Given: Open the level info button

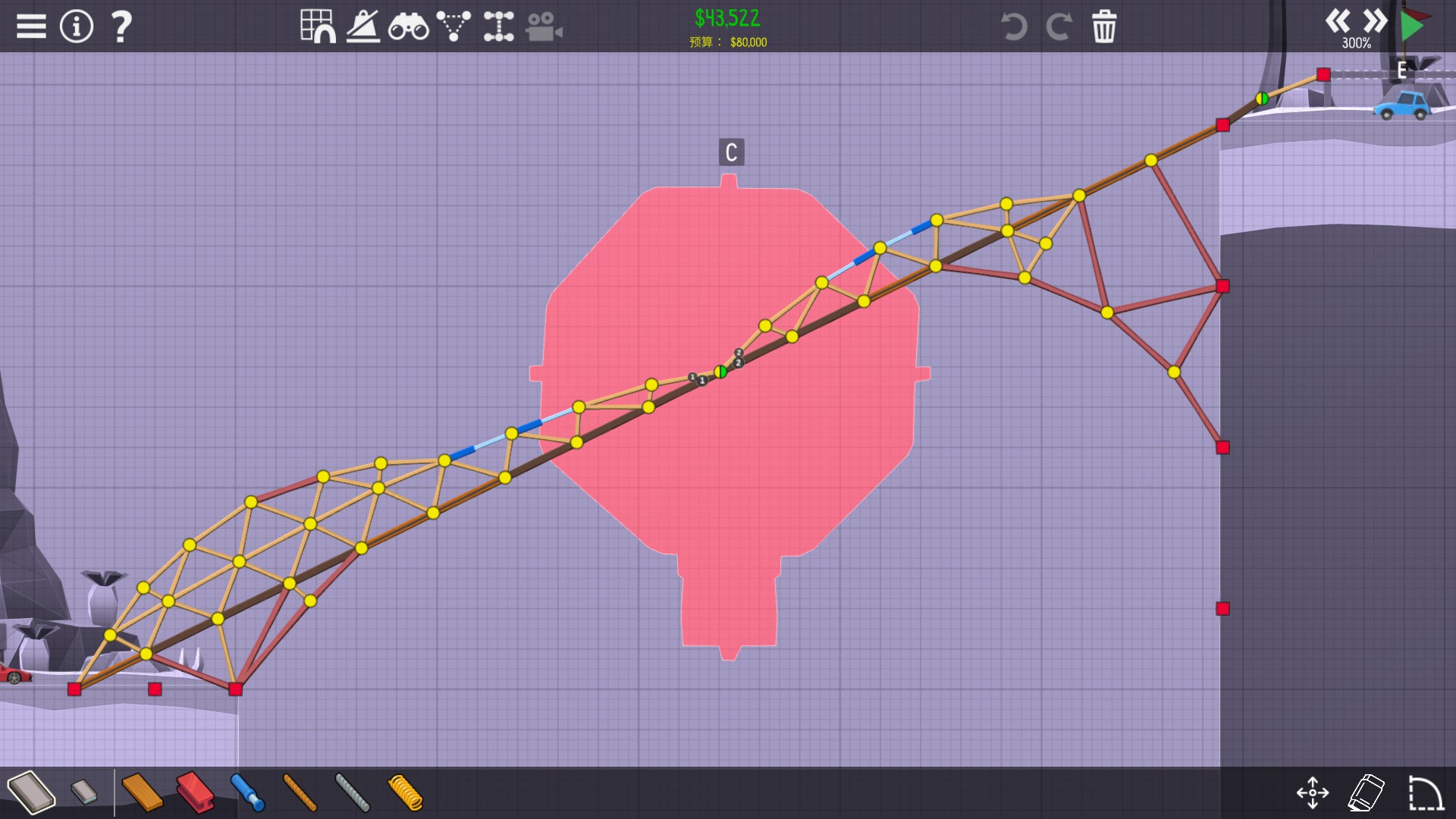Looking at the screenshot, I should click(76, 27).
